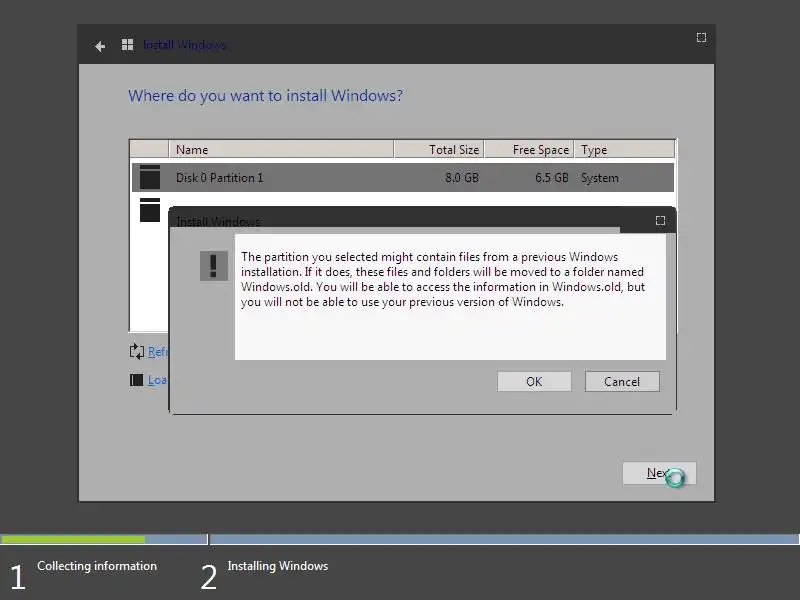This screenshot has height=600, width=800.
Task: Click the 'Where do you want to install Windows?' heading
Action: tap(265, 95)
